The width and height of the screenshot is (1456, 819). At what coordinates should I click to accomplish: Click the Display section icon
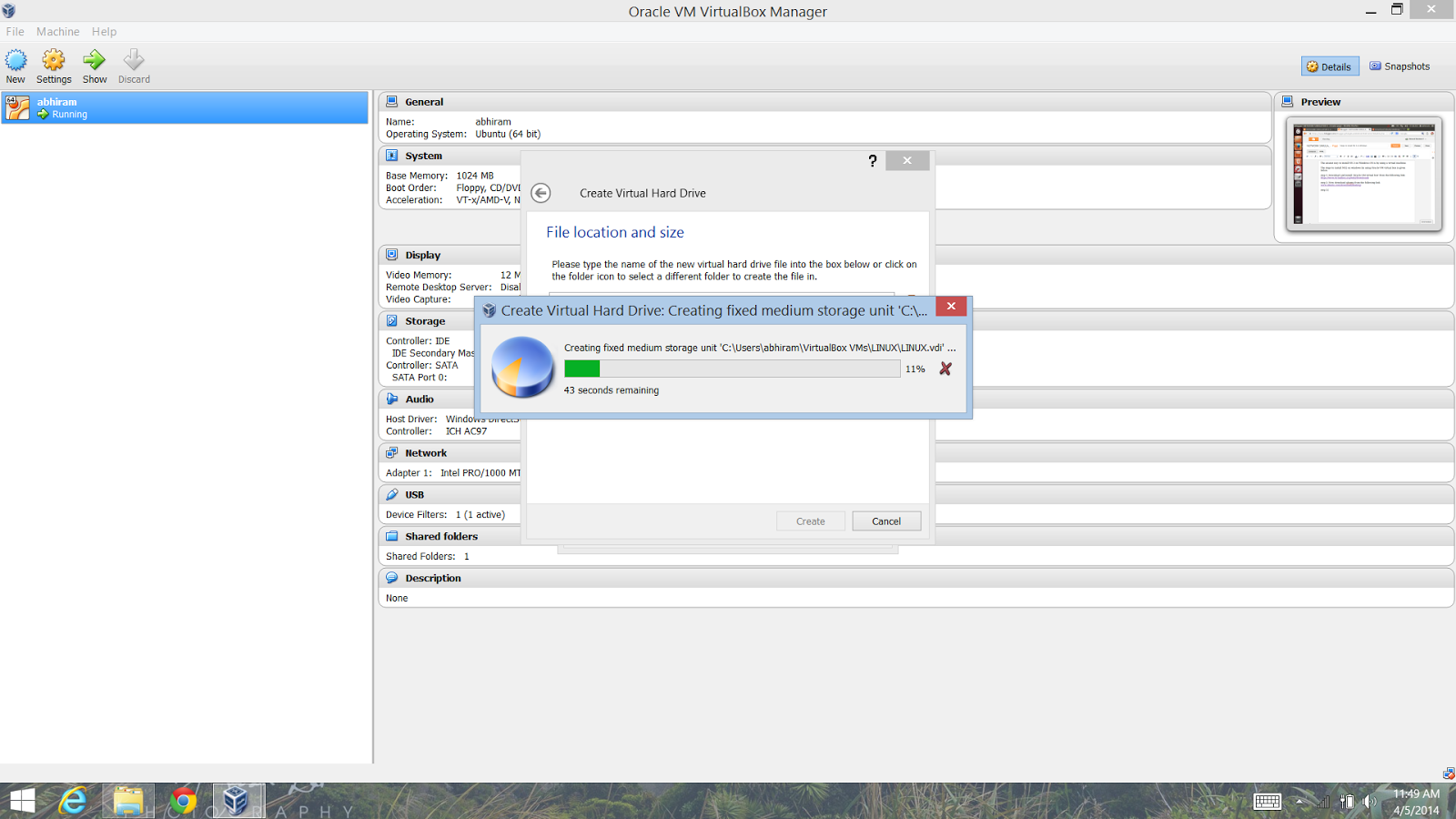tap(391, 255)
